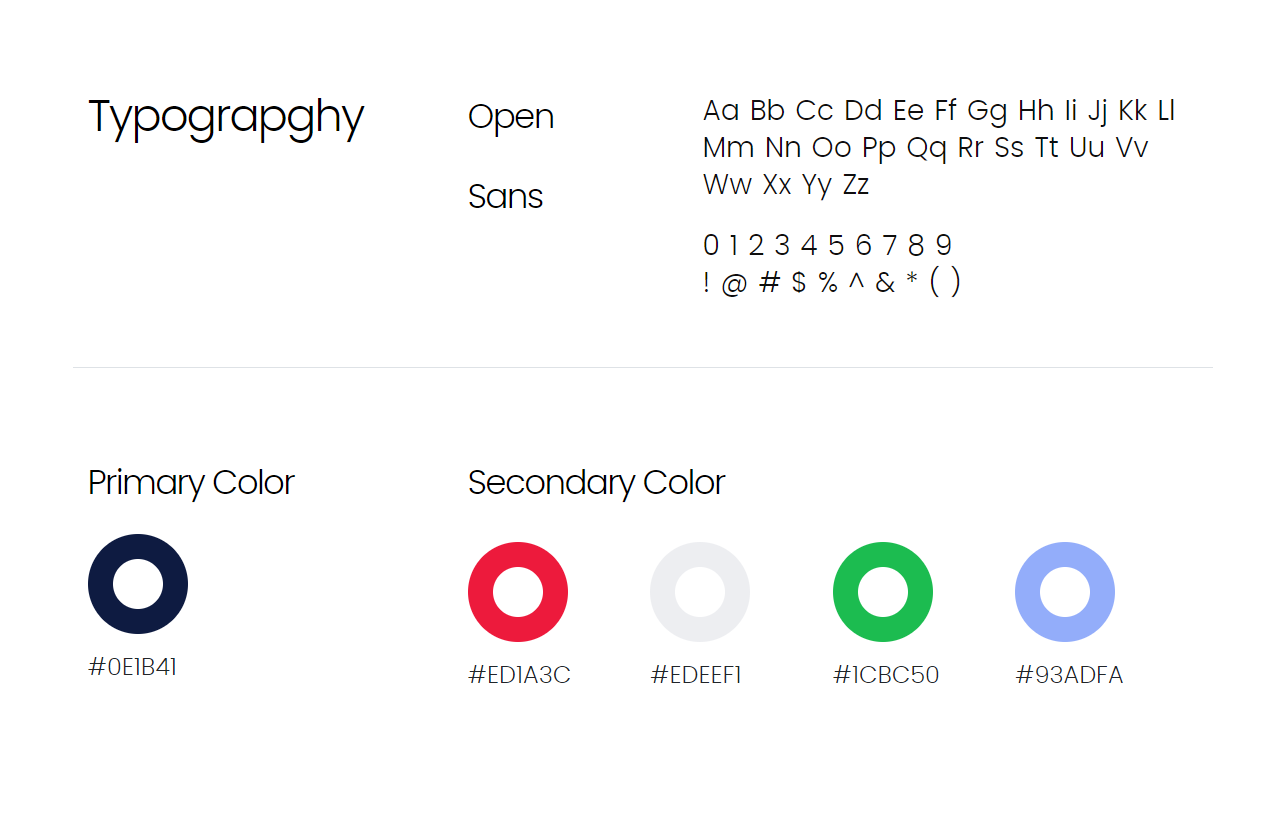Click the #0E1B41 hex code label

[133, 667]
